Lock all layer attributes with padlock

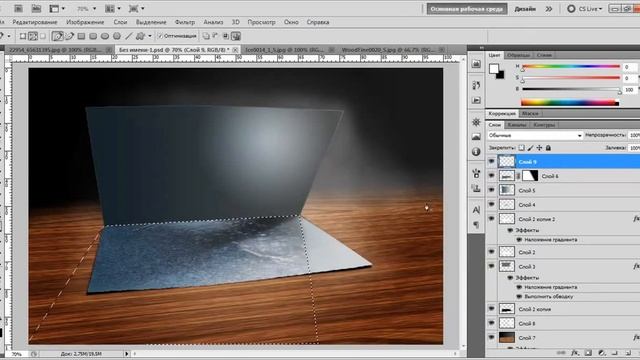tap(549, 148)
